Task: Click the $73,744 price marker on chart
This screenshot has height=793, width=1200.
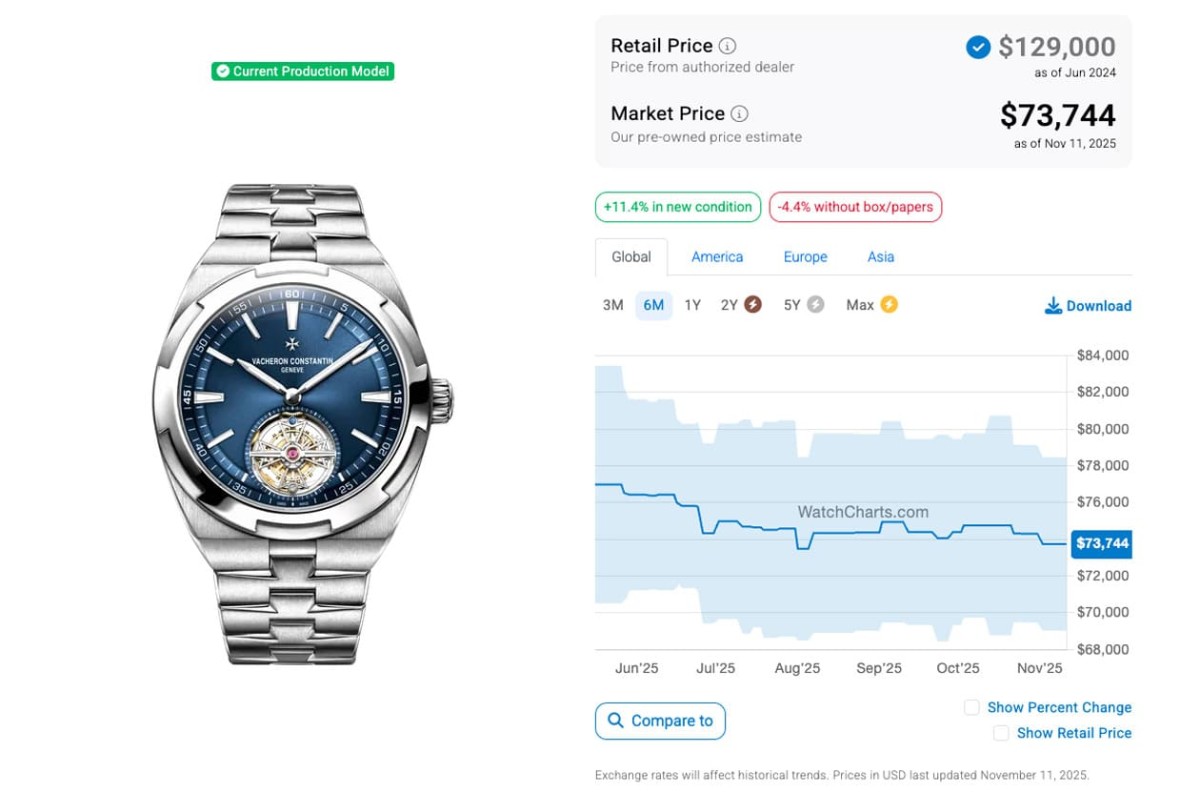Action: tap(1101, 544)
